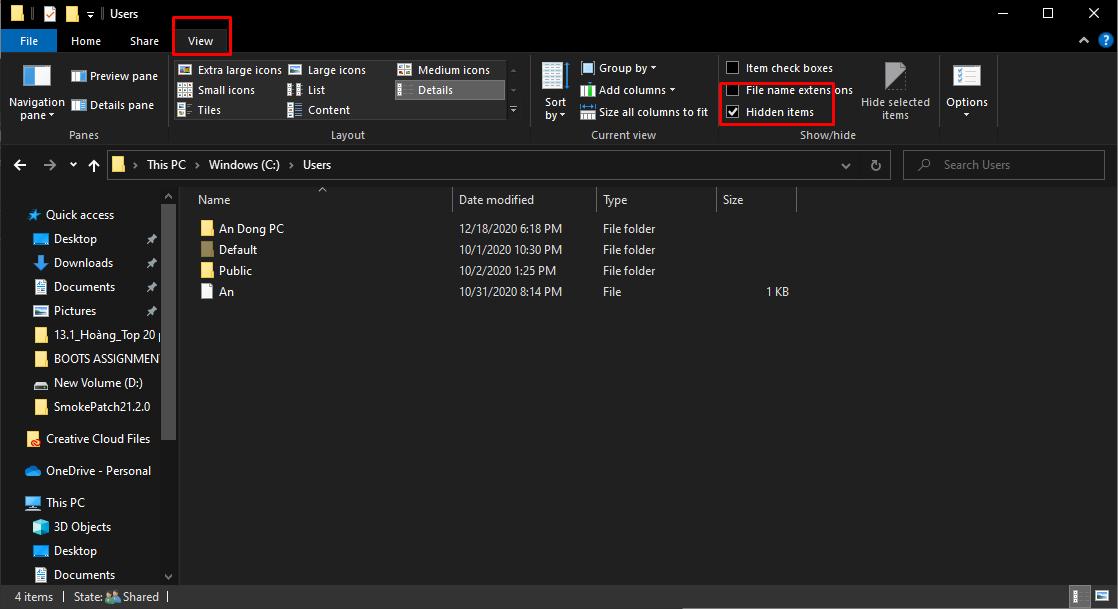Enable File name extensions checkbox

click(732, 90)
